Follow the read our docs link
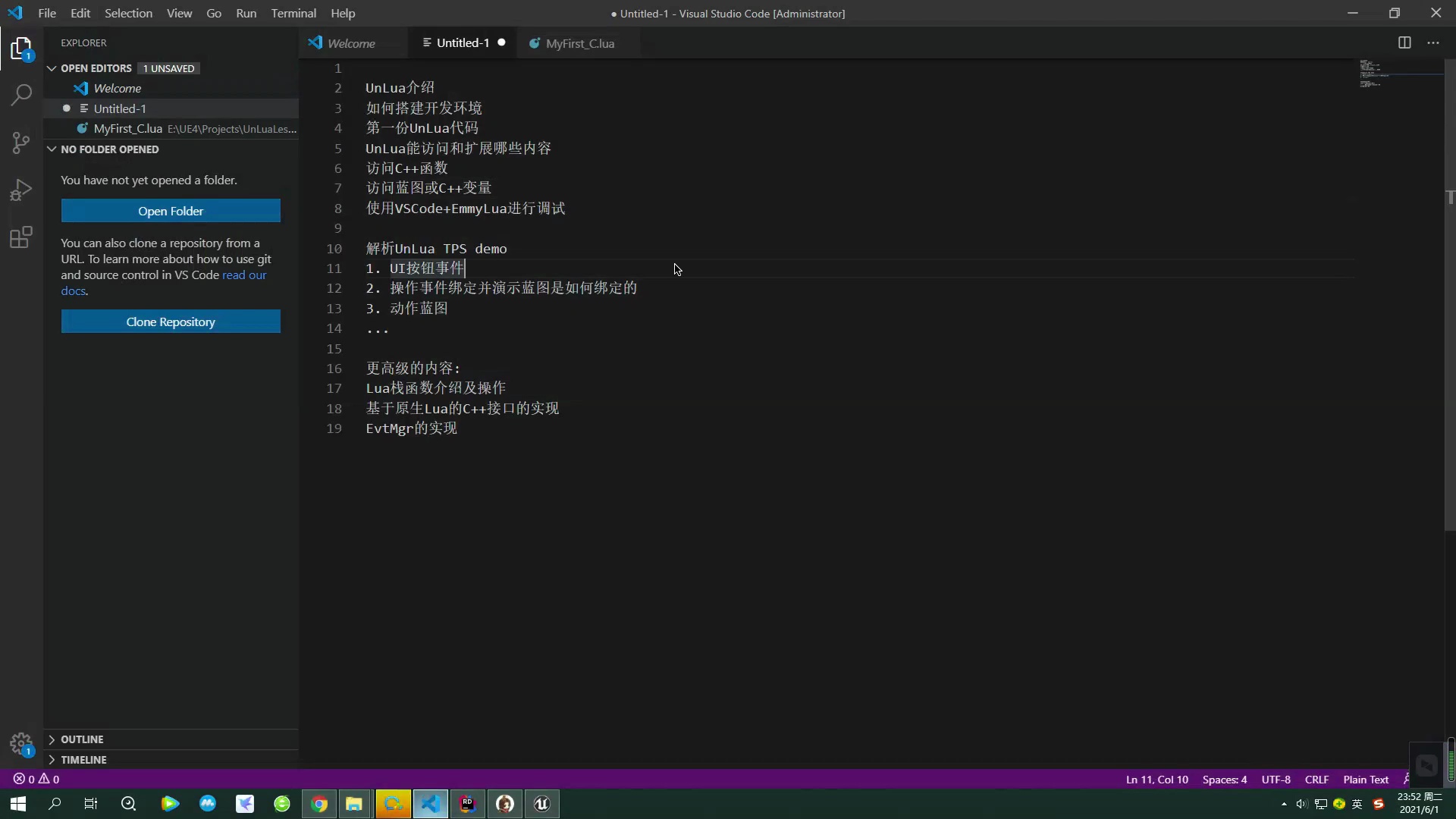Viewport: 1456px width, 819px height. (243, 275)
